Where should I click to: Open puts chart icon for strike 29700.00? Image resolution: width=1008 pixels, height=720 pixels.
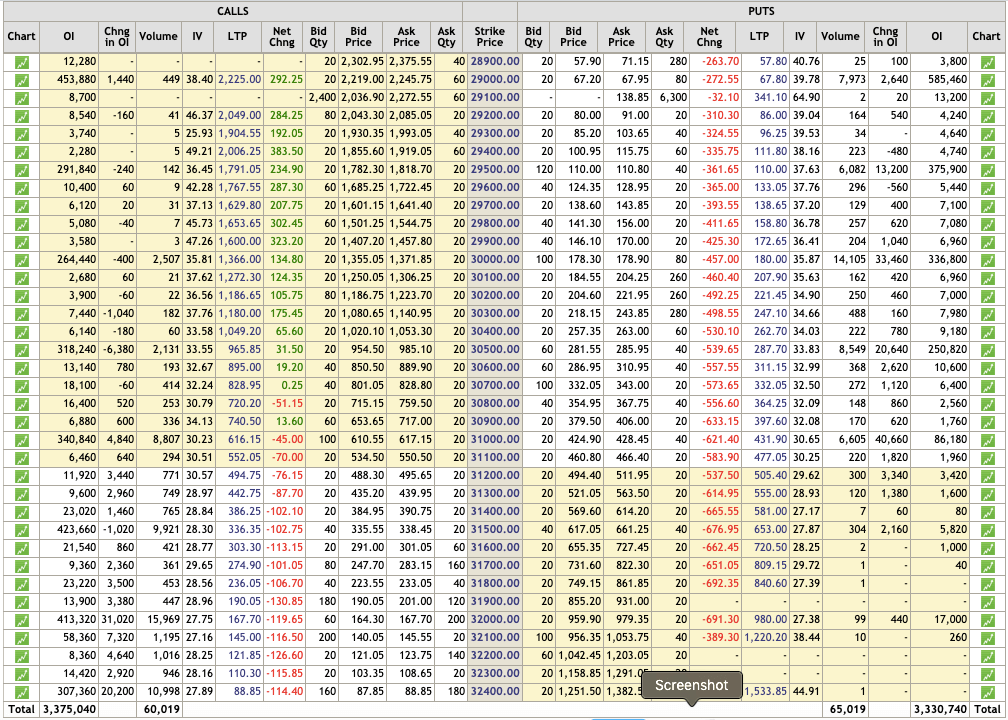pos(987,206)
